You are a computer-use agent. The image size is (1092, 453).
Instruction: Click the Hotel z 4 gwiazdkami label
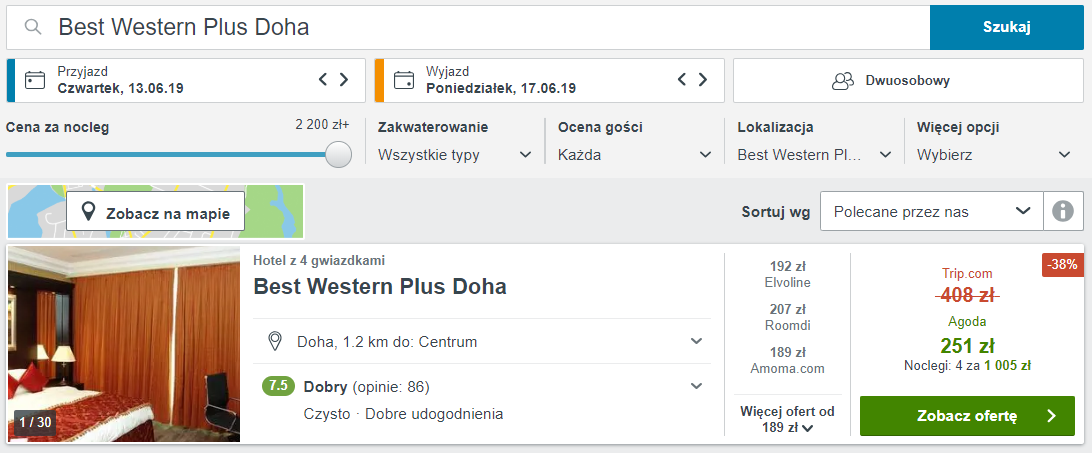click(319, 261)
